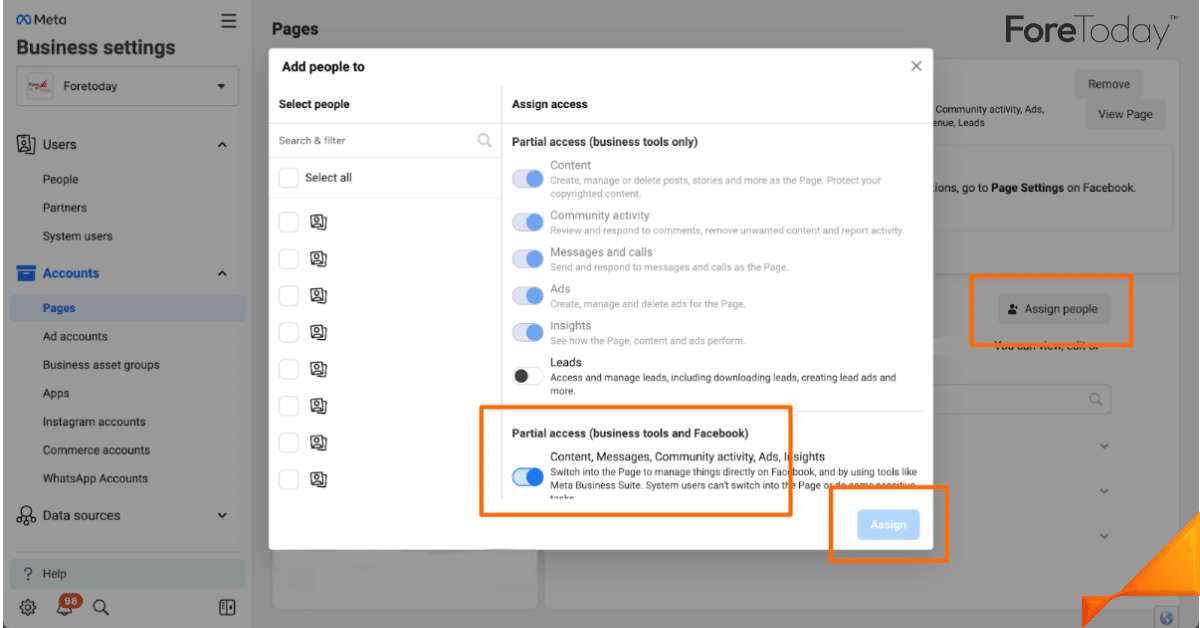This screenshot has width=1200, height=628.
Task: Click the hamburger menu icon beside Meta logo
Action: pos(229,21)
